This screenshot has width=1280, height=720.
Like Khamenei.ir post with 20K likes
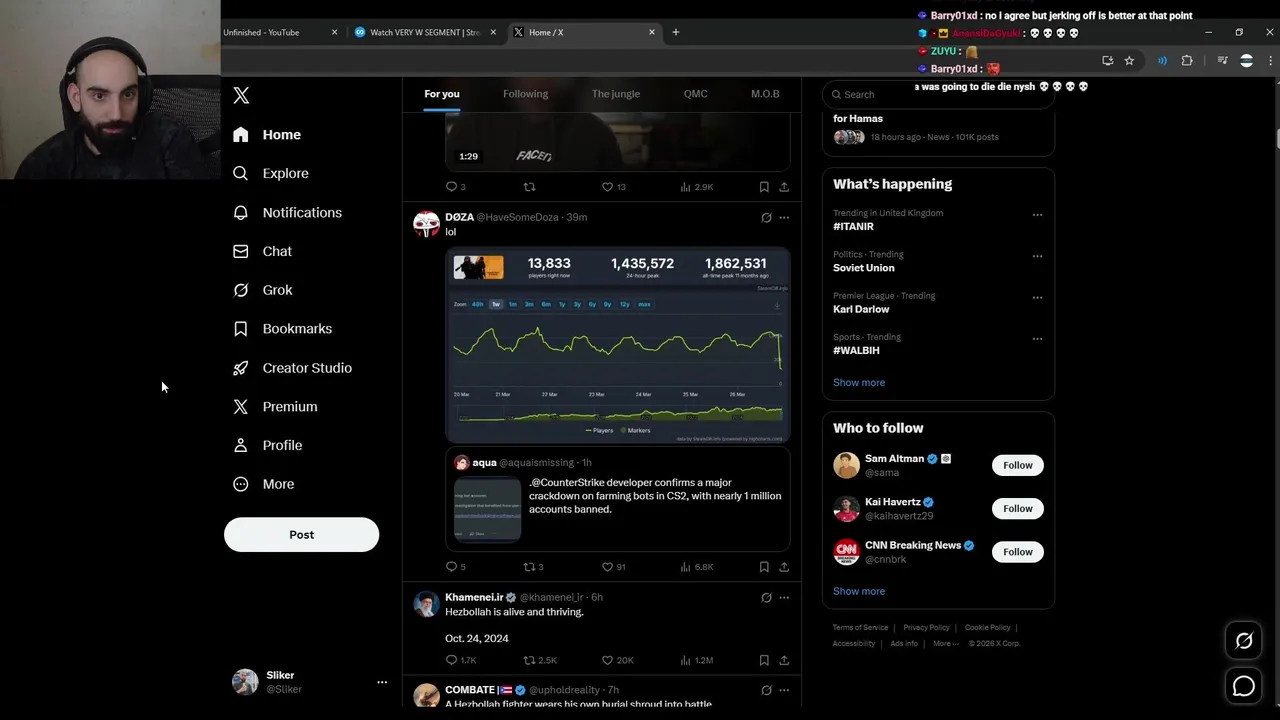(x=617, y=661)
